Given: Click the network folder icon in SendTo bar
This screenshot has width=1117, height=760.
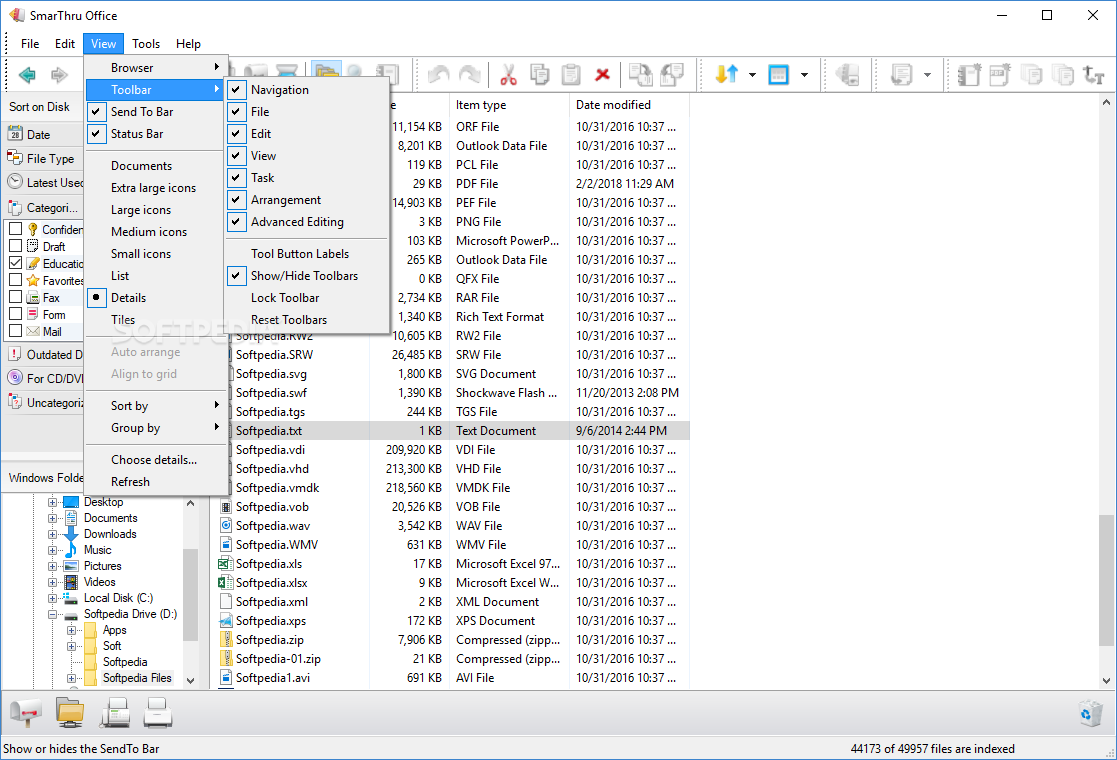Looking at the screenshot, I should pos(70,713).
